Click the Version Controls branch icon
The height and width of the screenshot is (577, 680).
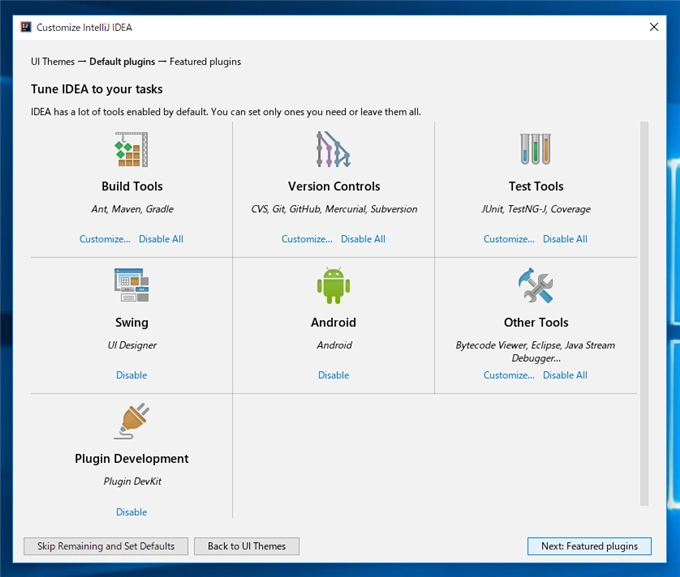pyautogui.click(x=333, y=149)
